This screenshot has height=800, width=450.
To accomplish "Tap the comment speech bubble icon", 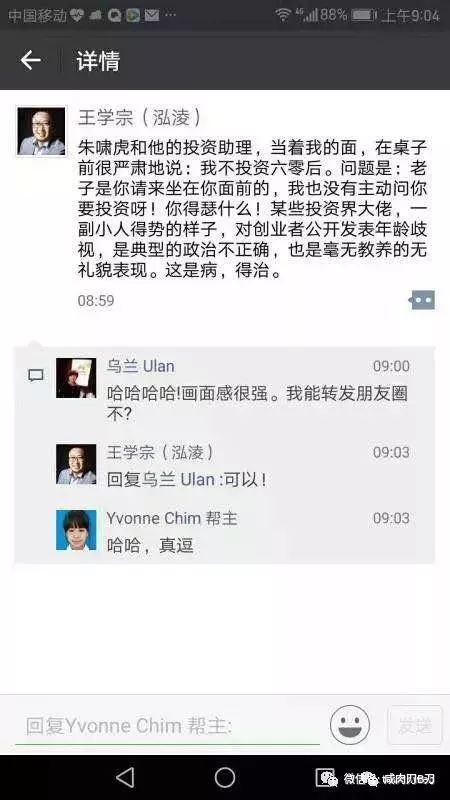I will pyautogui.click(x=35, y=376).
